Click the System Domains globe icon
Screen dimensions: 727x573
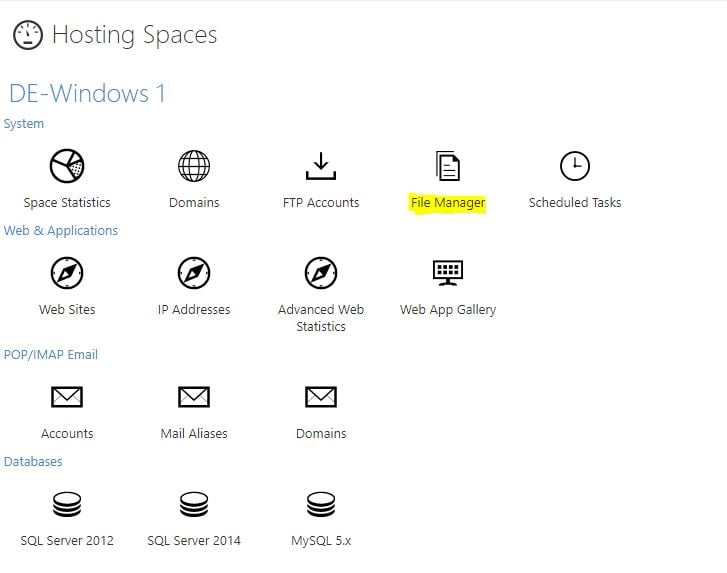(194, 166)
